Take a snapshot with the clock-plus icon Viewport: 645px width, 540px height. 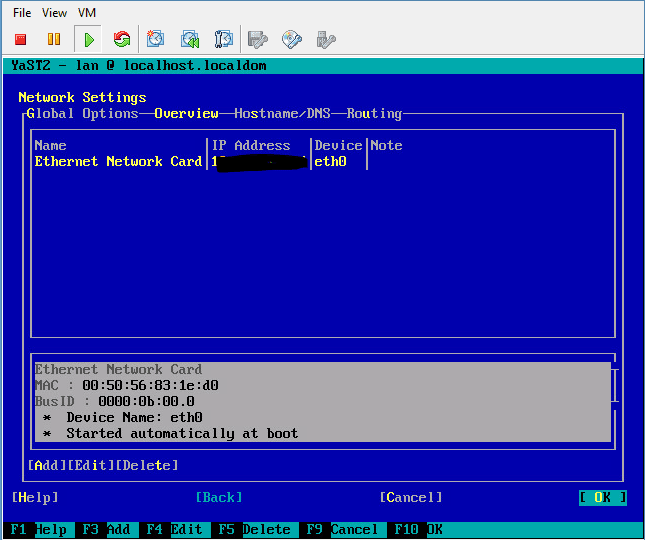point(155,39)
